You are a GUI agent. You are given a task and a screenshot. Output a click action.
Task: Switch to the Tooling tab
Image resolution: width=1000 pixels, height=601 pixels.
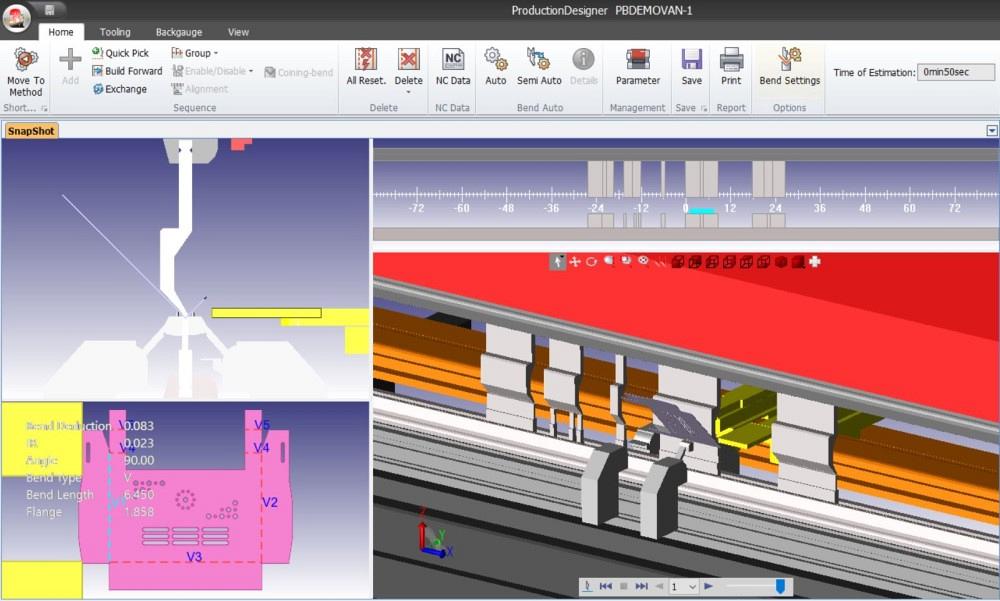click(x=115, y=31)
